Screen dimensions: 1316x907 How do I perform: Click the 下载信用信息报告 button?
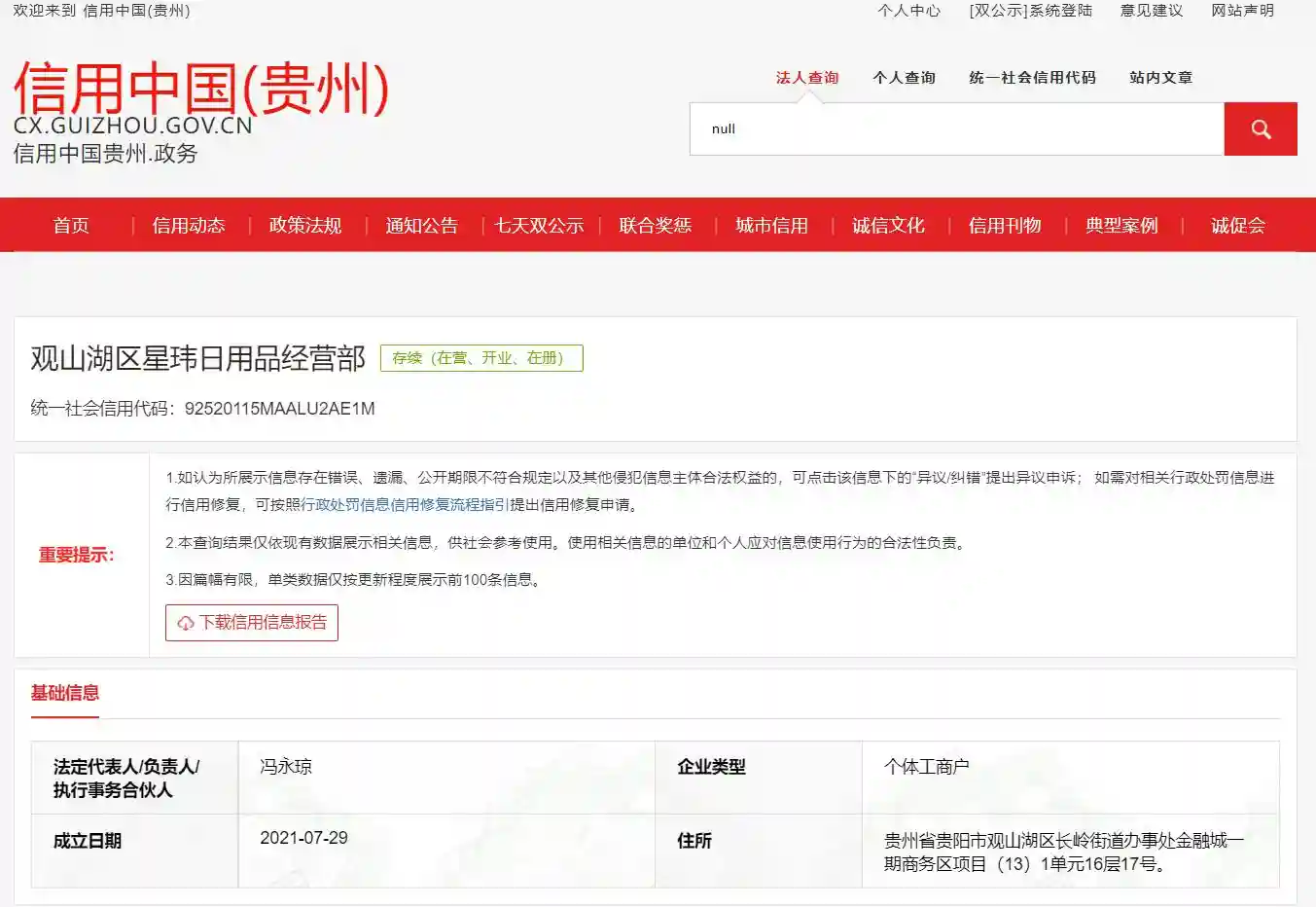pyautogui.click(x=252, y=623)
